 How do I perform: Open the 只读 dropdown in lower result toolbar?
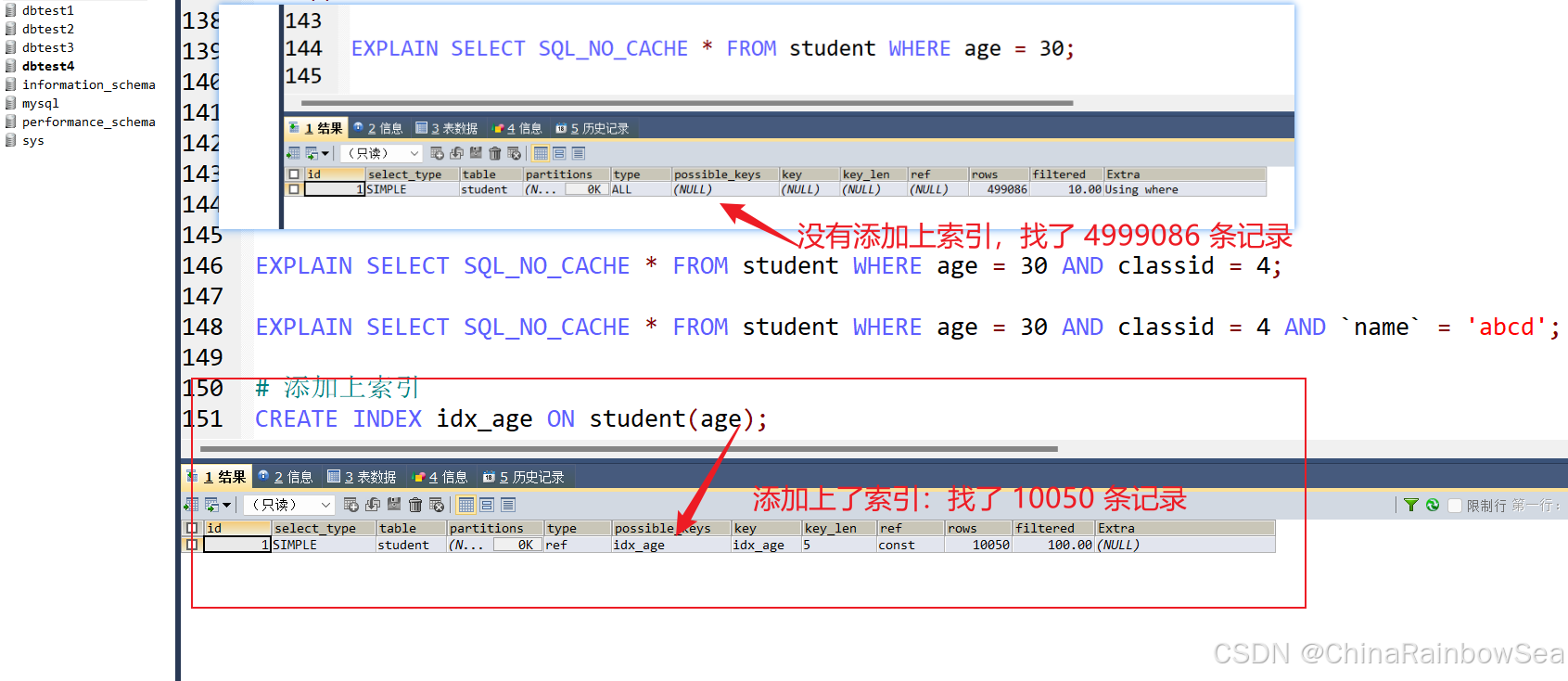(288, 505)
